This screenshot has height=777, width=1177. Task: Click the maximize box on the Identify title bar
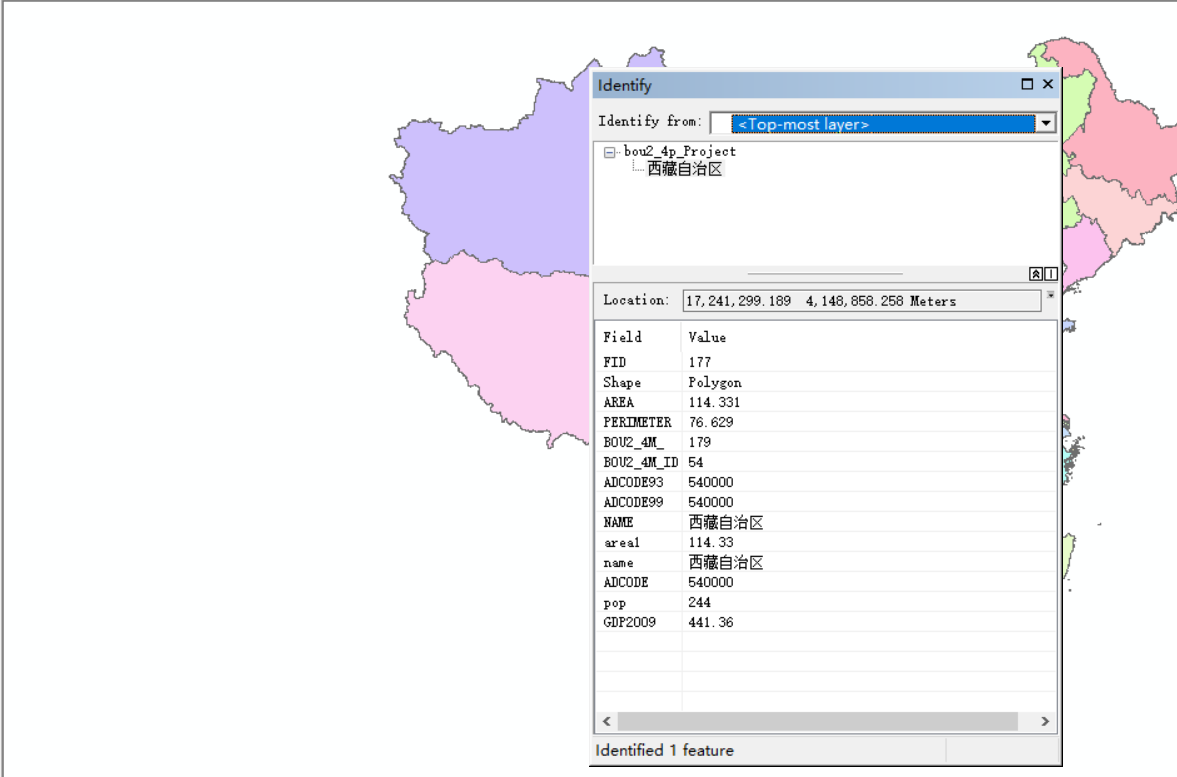point(1026,84)
